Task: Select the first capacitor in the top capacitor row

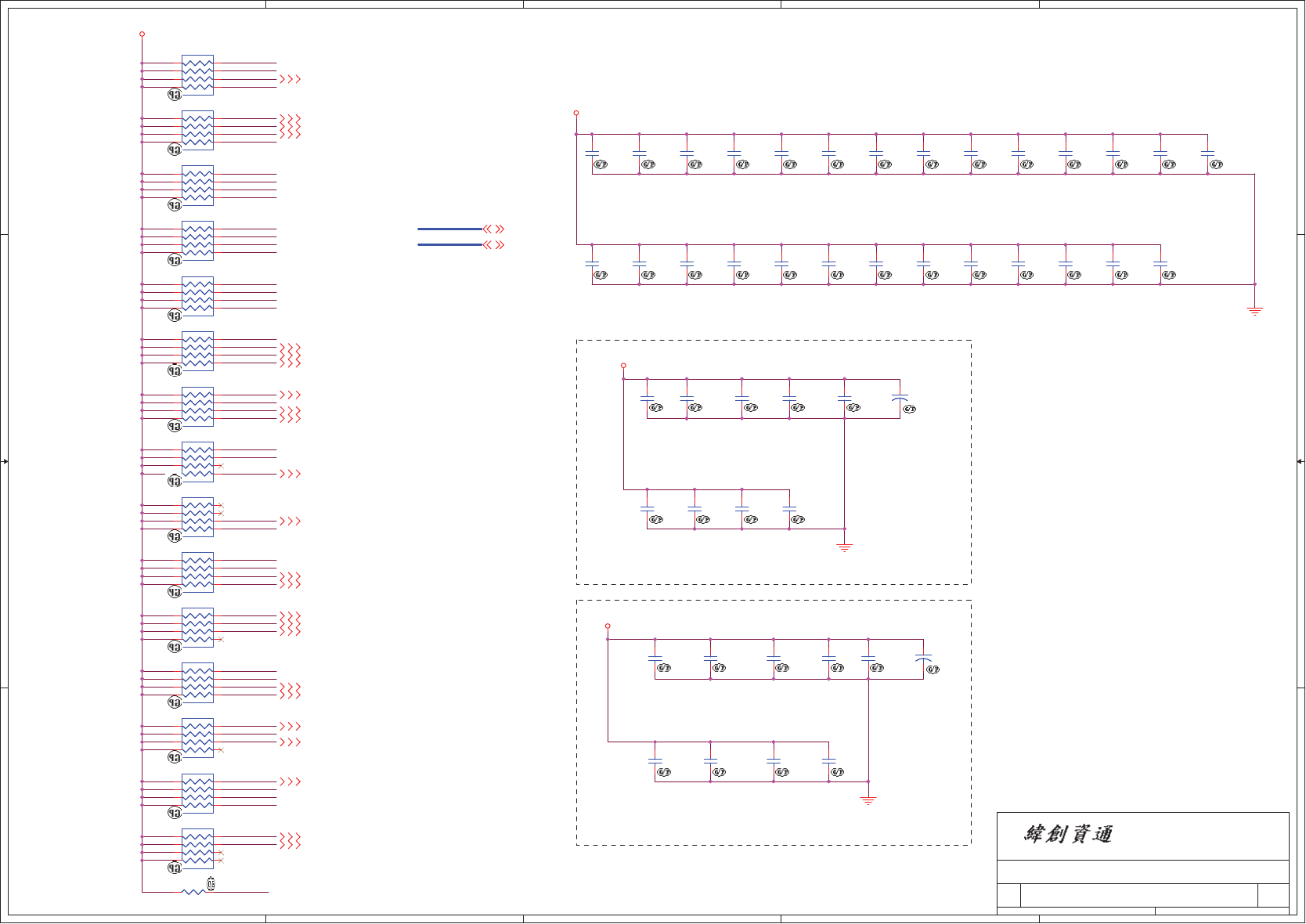Action: click(592, 152)
